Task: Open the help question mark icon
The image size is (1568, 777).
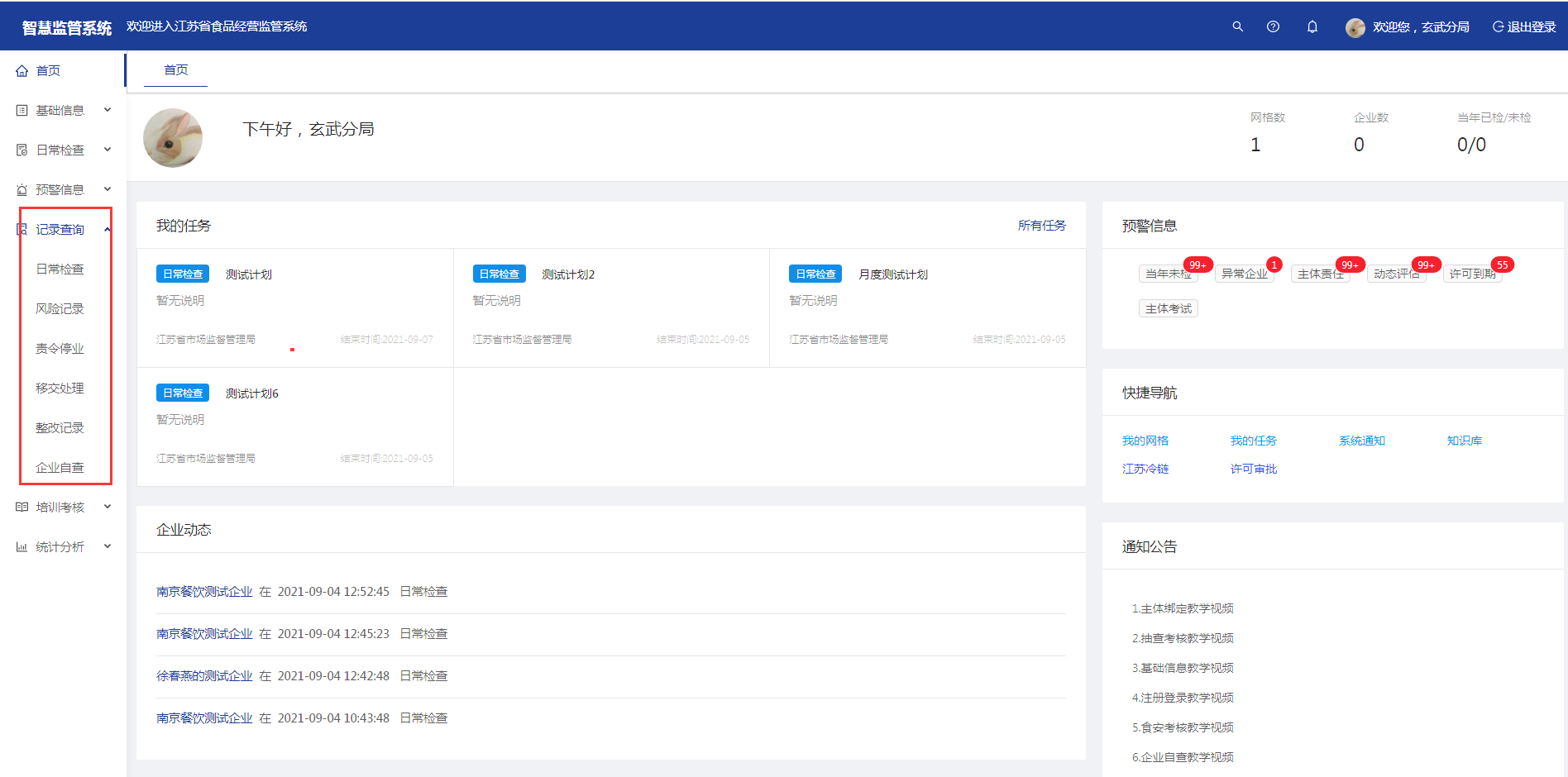Action: (x=1273, y=26)
